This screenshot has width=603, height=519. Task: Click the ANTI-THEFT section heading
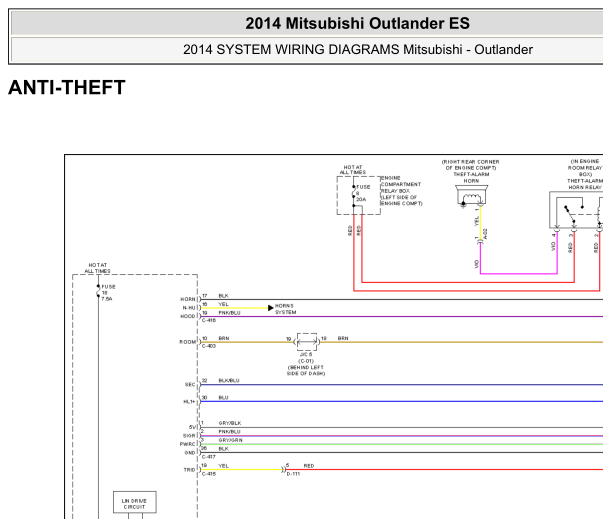point(67,87)
